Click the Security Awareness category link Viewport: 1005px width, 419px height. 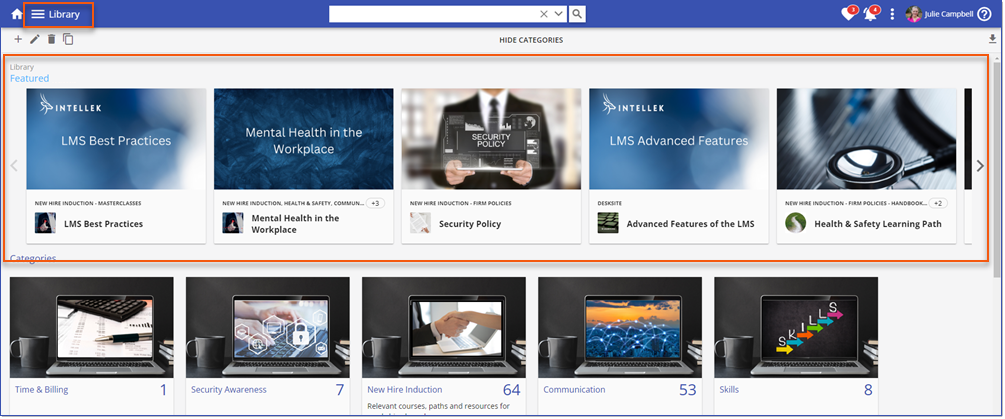pyautogui.click(x=229, y=389)
